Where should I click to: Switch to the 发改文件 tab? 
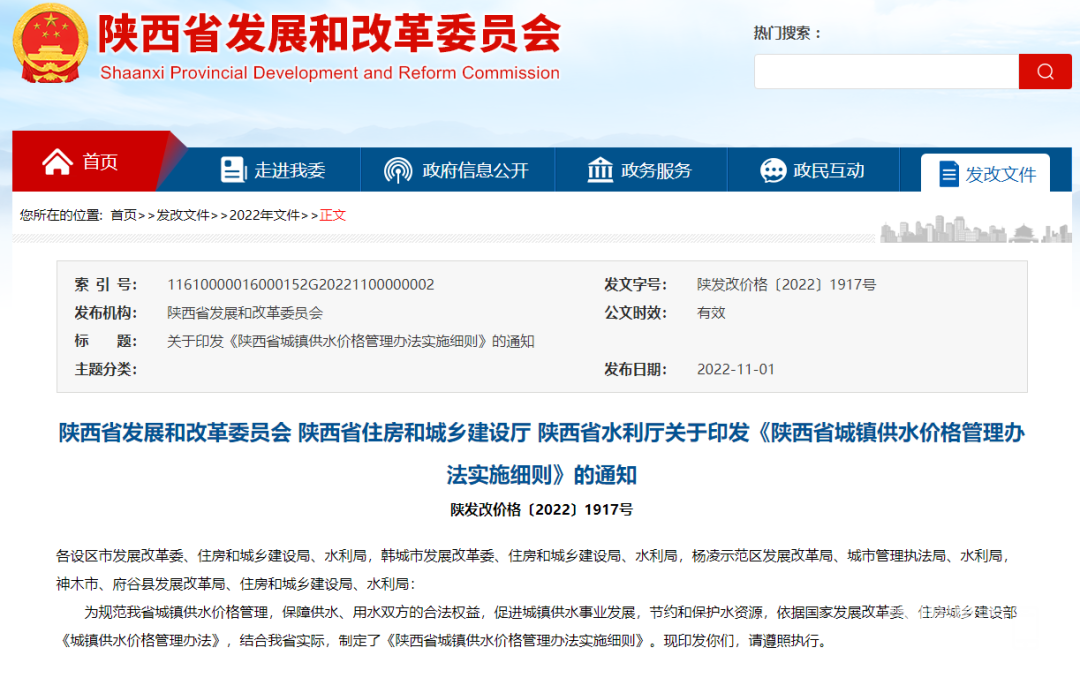pyautogui.click(x=1000, y=175)
